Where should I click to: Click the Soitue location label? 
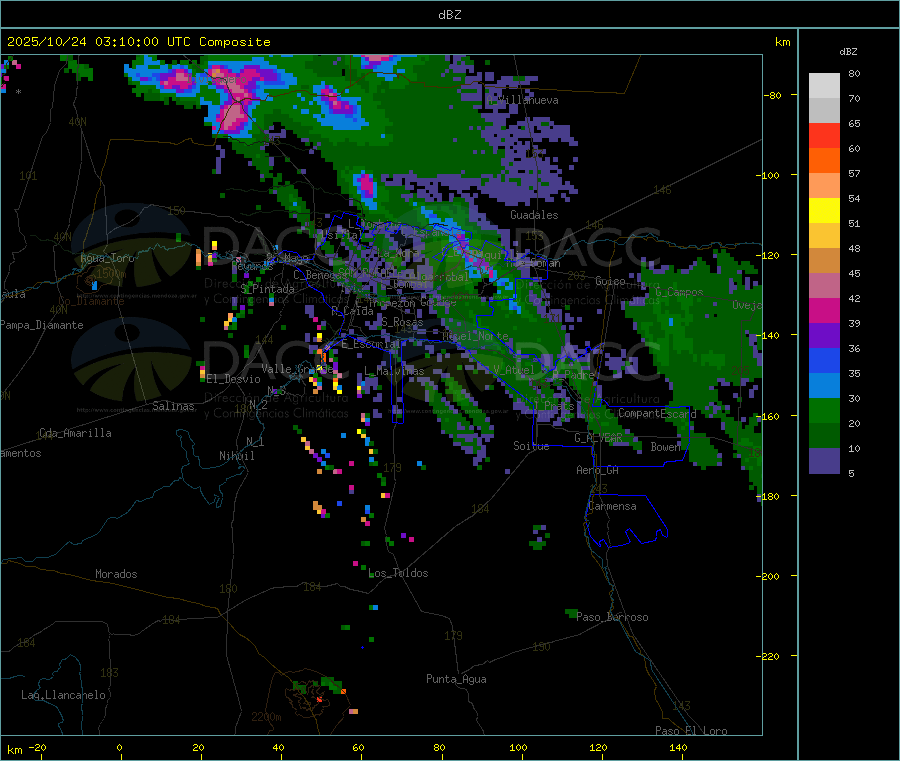tap(531, 446)
